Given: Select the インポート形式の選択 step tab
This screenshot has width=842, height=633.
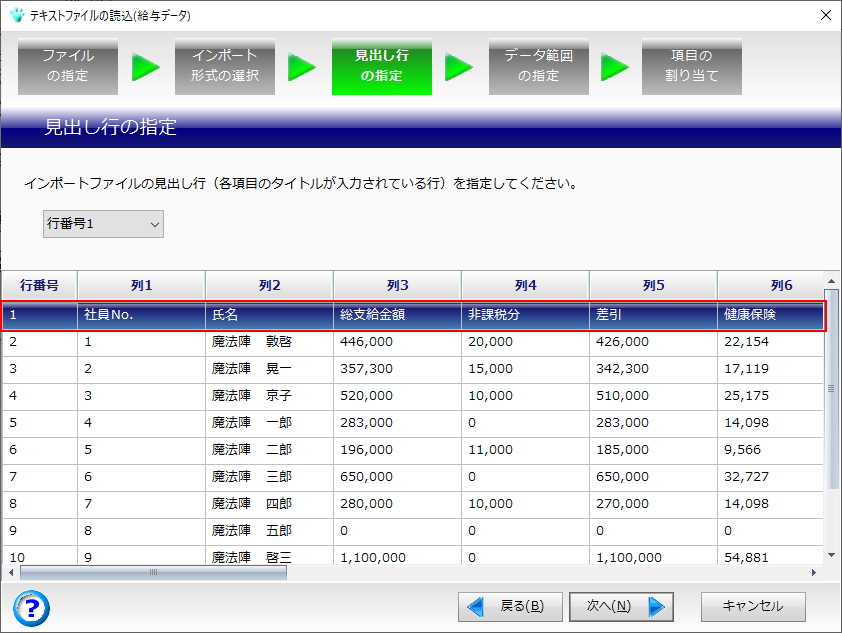Looking at the screenshot, I should coord(225,67).
